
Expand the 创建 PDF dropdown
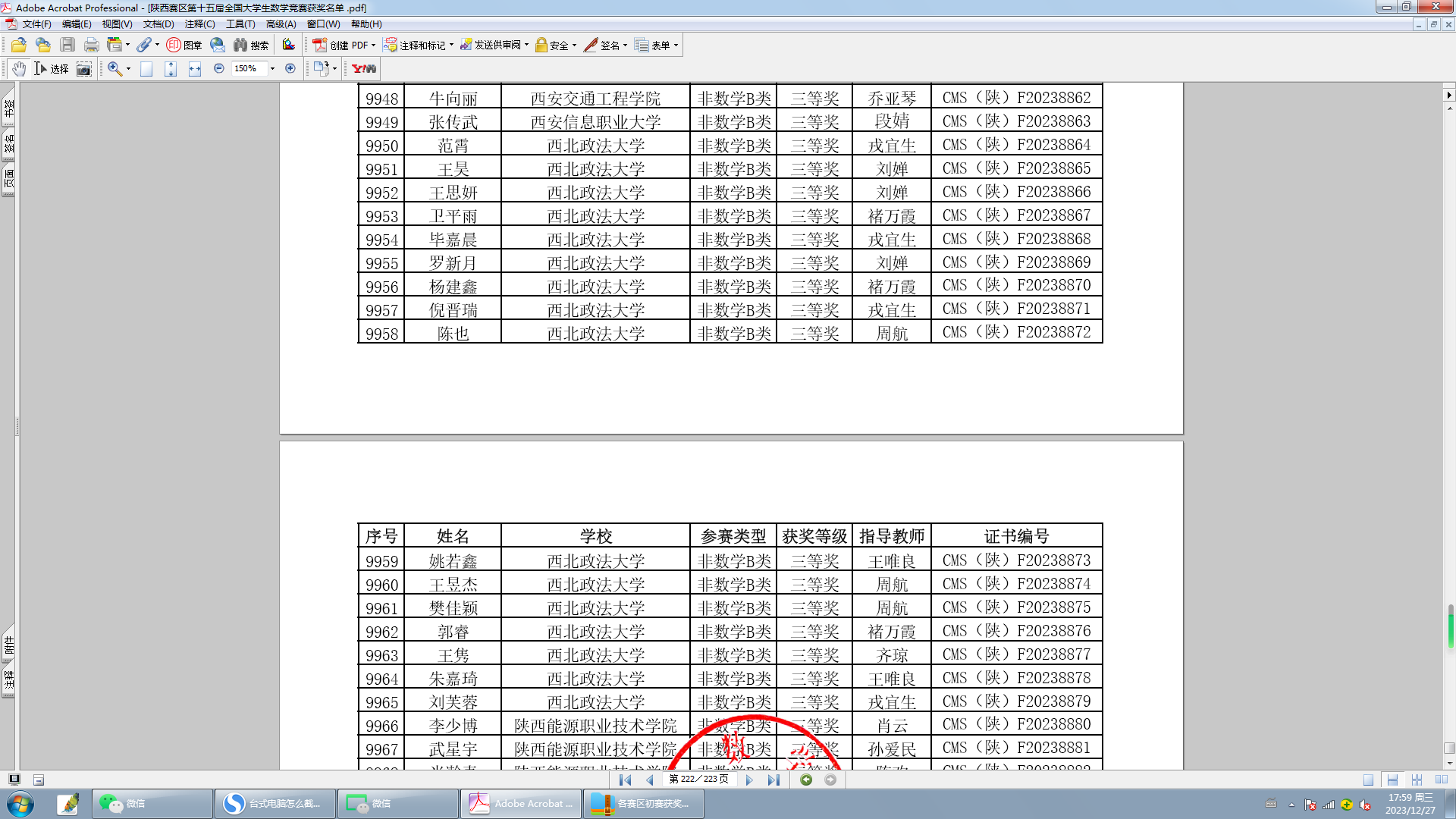point(373,45)
